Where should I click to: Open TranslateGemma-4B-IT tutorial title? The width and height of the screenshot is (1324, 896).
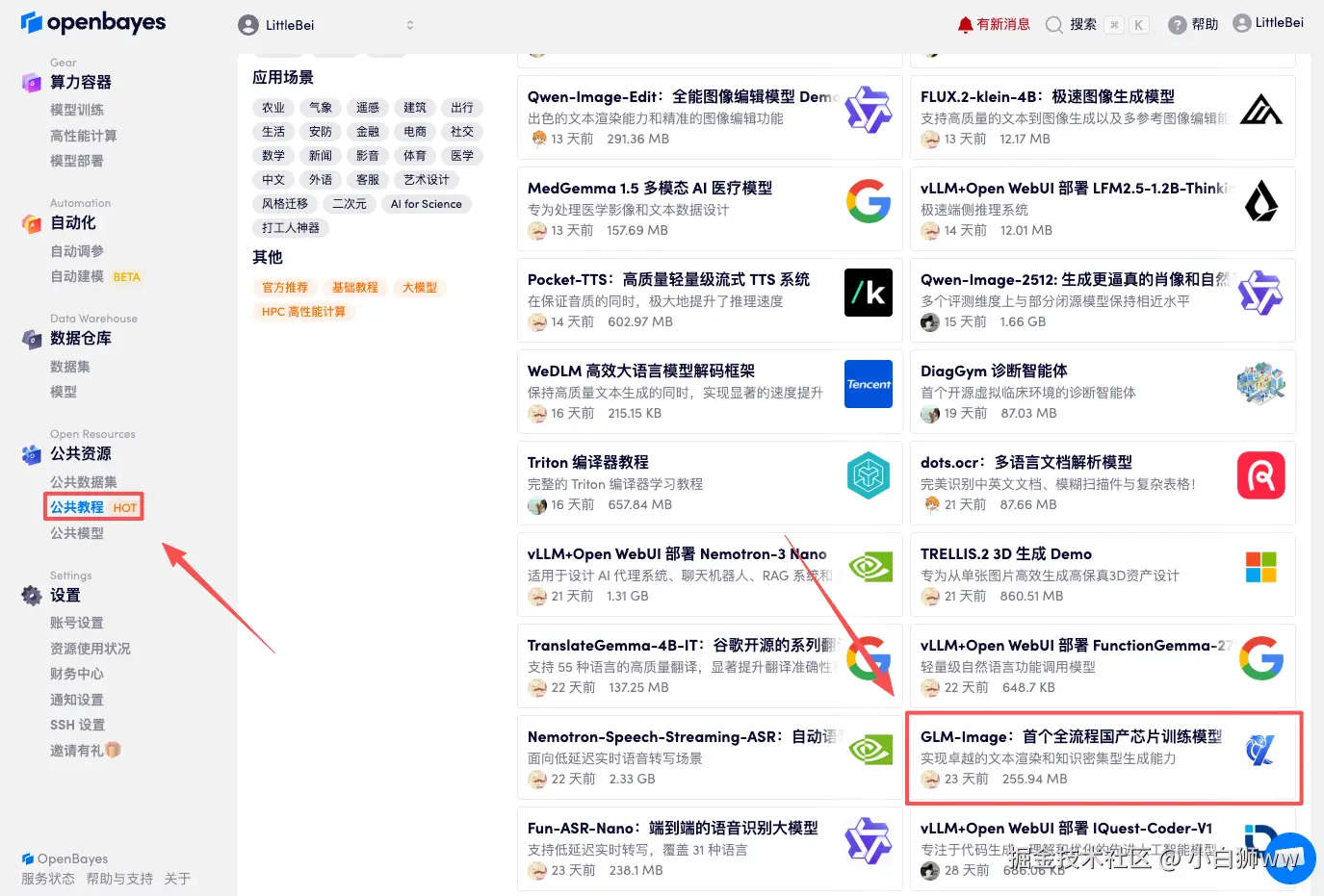tap(683, 645)
